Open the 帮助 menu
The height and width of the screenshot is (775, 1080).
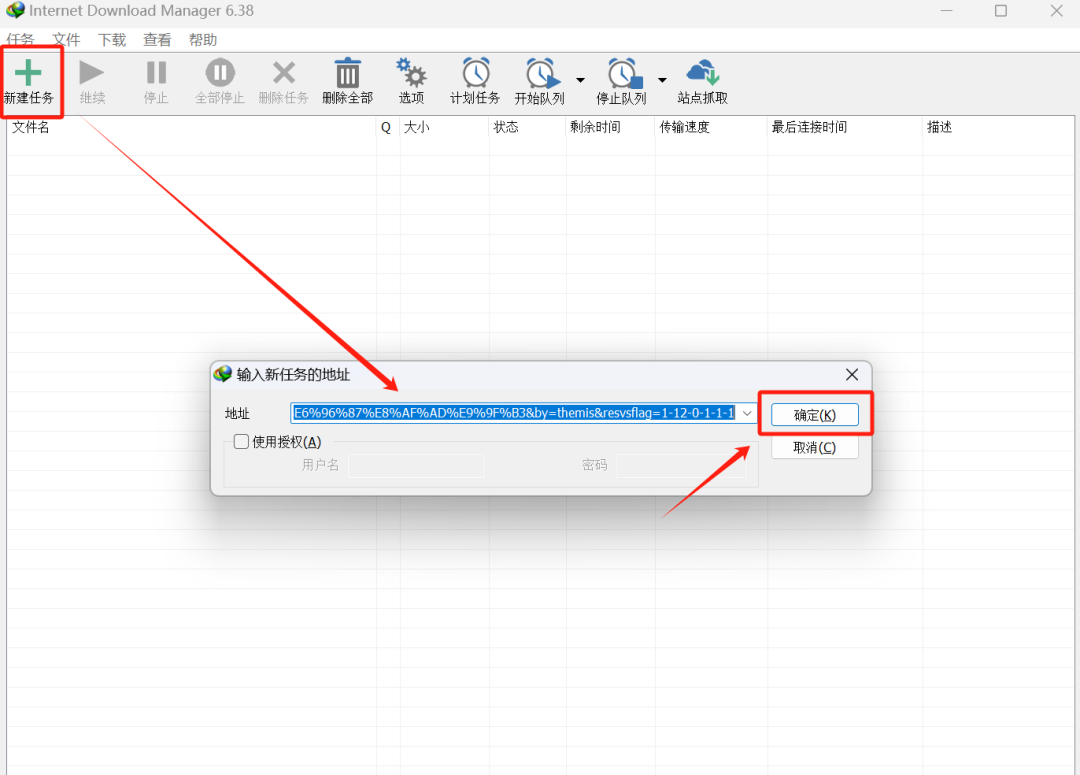(x=202, y=40)
